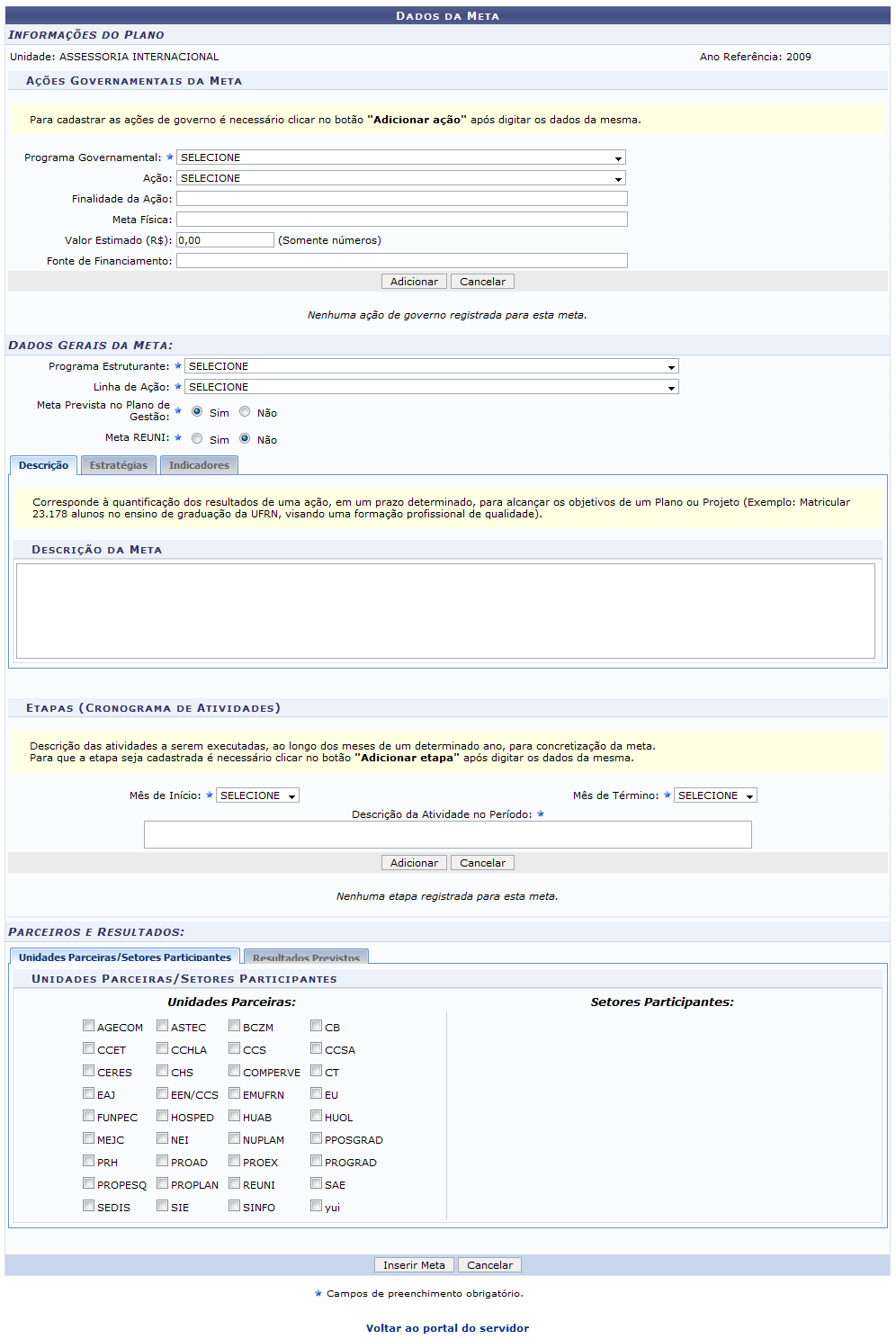Click the Fonte de Financiamento field

click(x=402, y=261)
